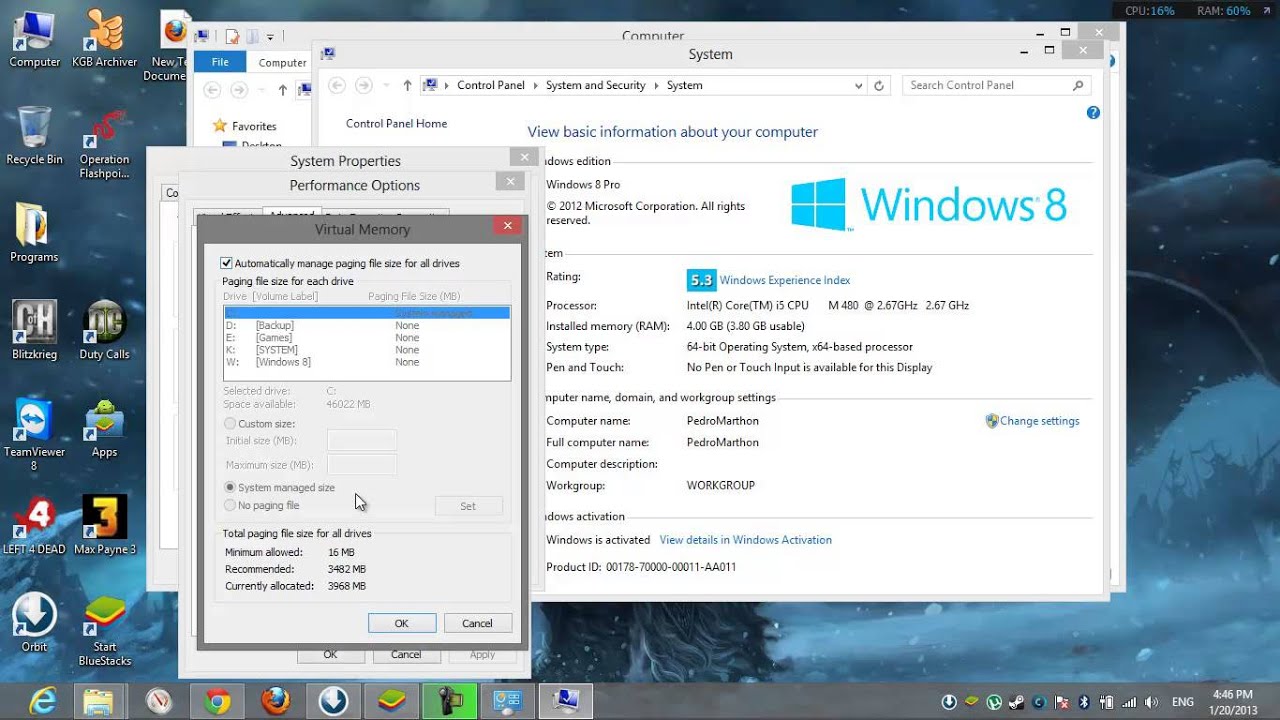The height and width of the screenshot is (720, 1280).
Task: Open BlueStacks taskbar icon
Action: [391, 702]
